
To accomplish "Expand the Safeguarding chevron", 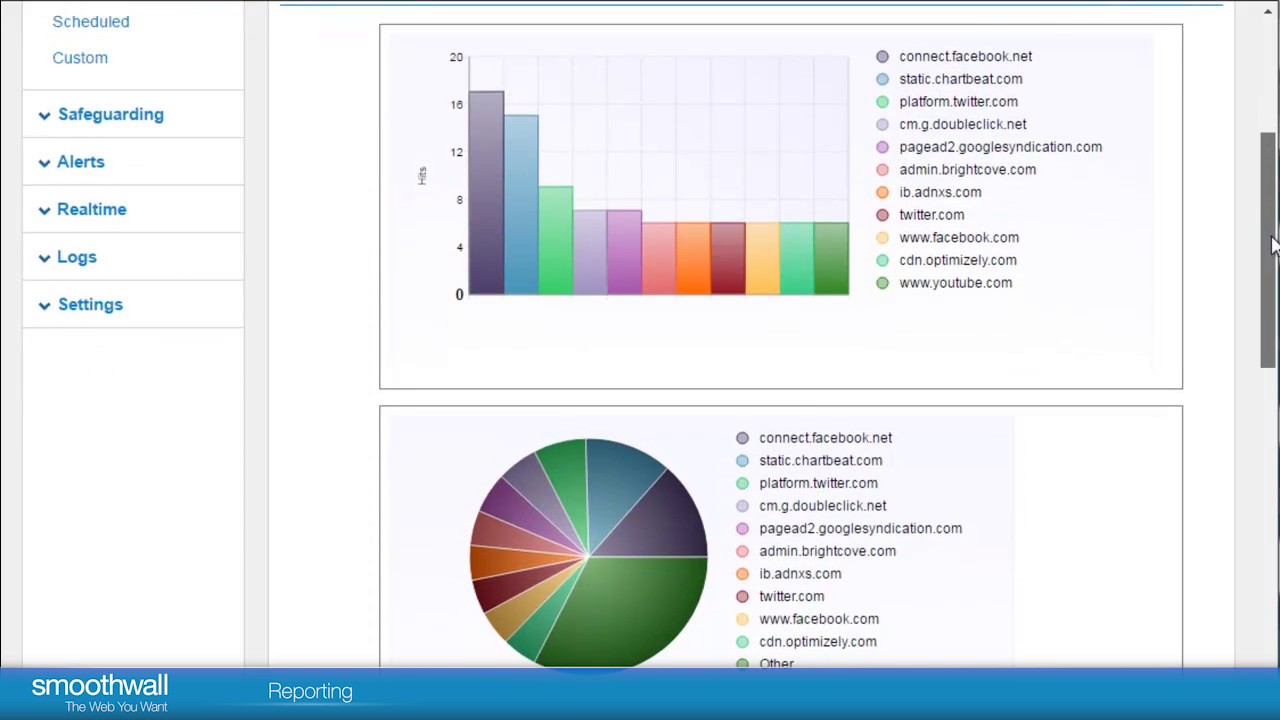I will tap(44, 115).
